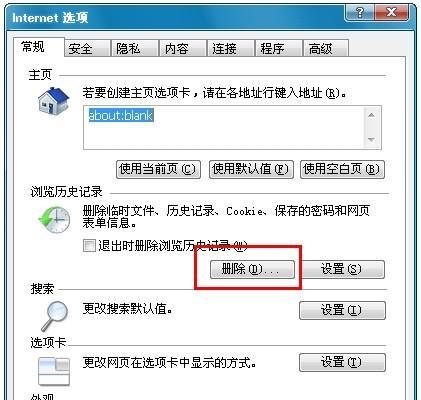Enable 退出时删除浏览历史记录 checkbox
Image resolution: width=421 pixels, height=400 pixels.
click(89, 246)
